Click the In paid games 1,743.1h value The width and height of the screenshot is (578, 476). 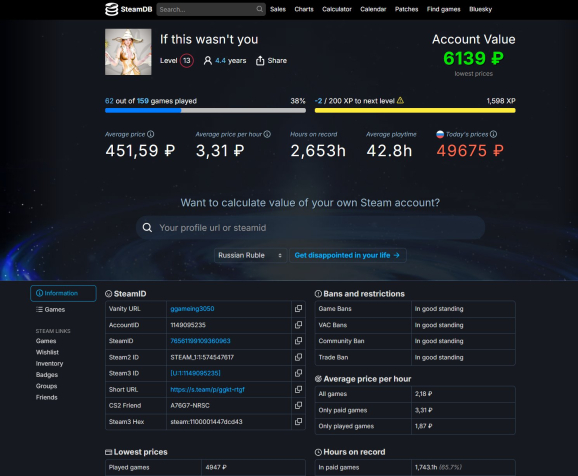pos(438,467)
